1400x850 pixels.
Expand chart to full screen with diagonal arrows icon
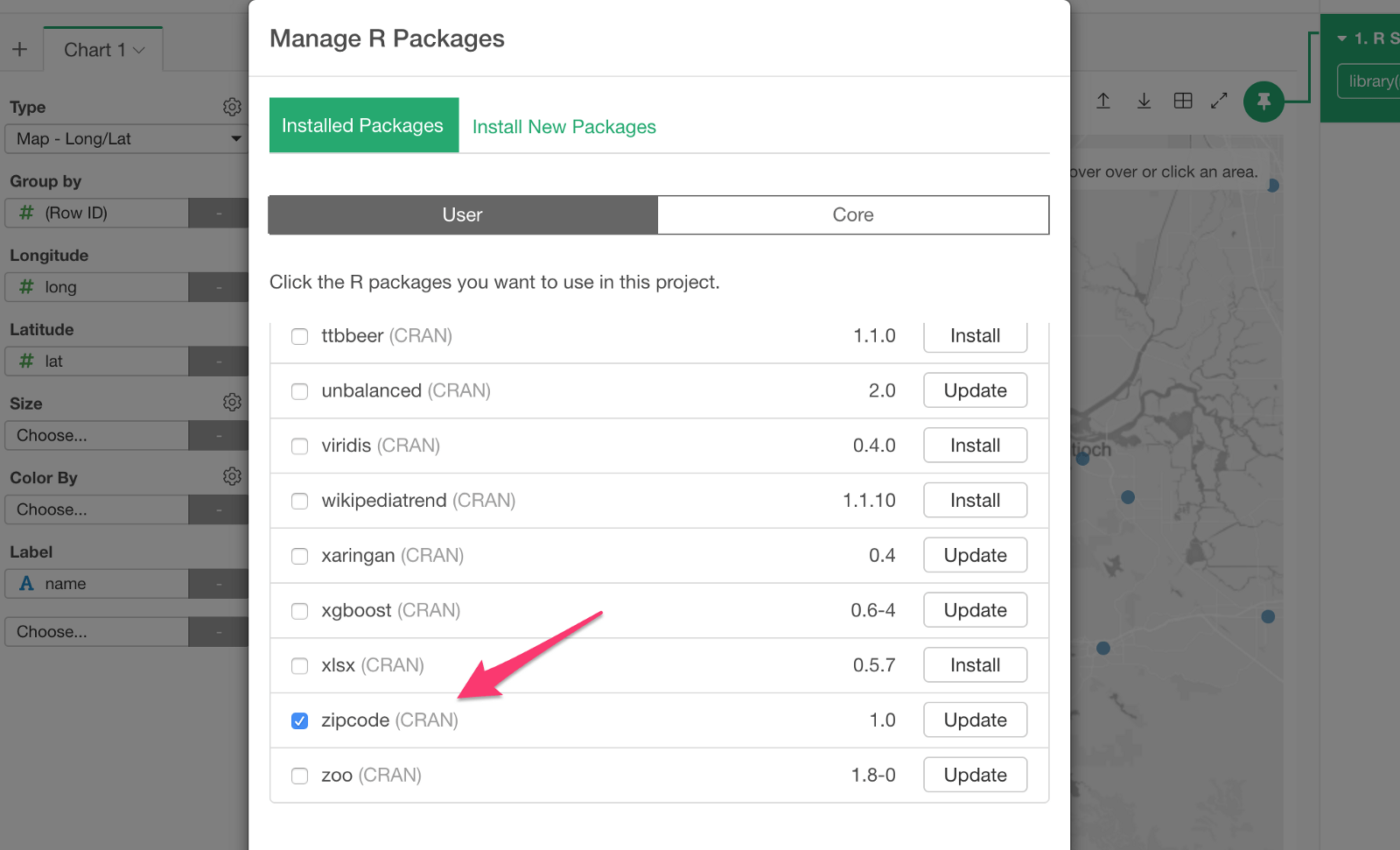[x=1219, y=100]
